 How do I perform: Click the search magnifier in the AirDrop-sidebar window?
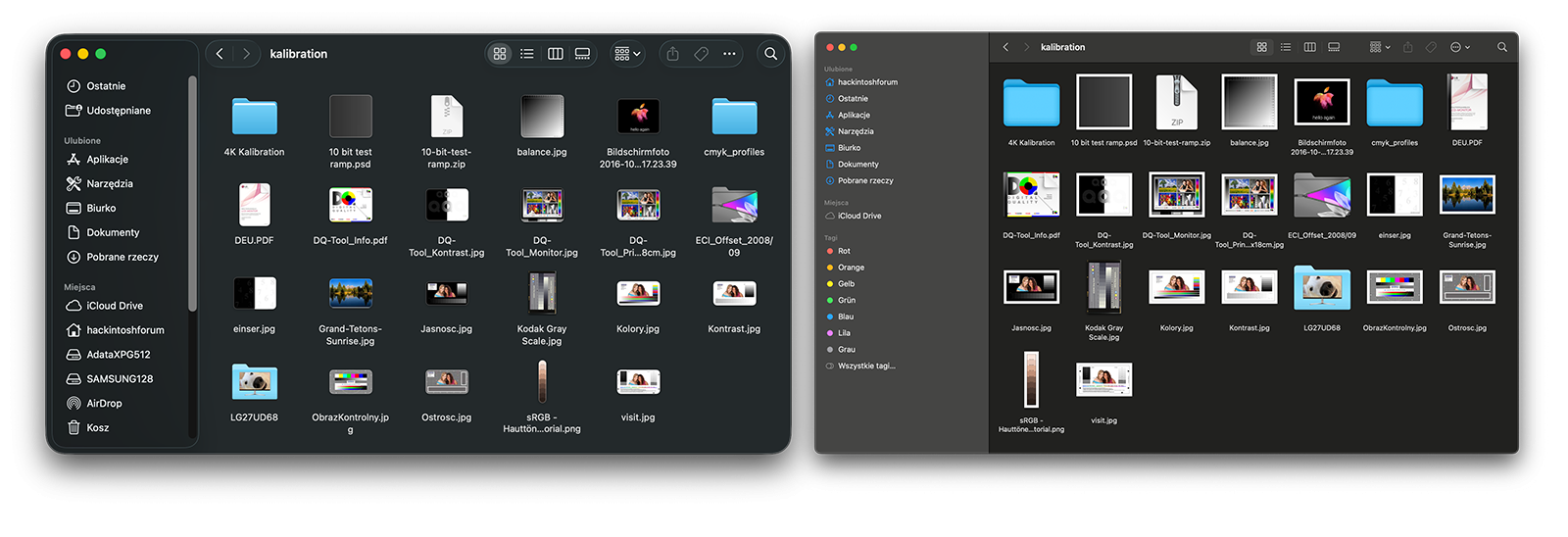click(x=770, y=54)
